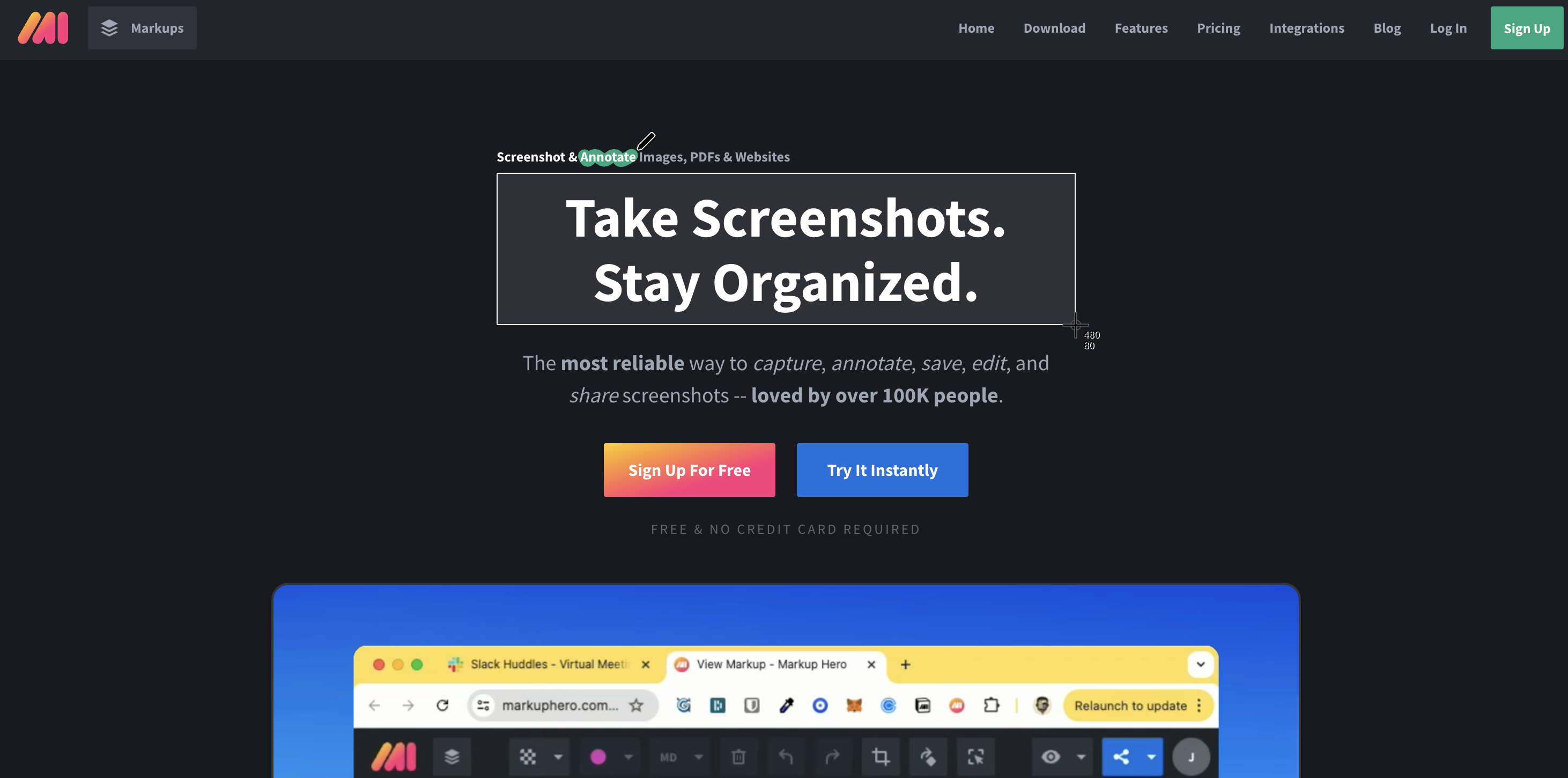Select the checkered blur tool icon
Screen dimensions: 1568x778
coord(527,757)
